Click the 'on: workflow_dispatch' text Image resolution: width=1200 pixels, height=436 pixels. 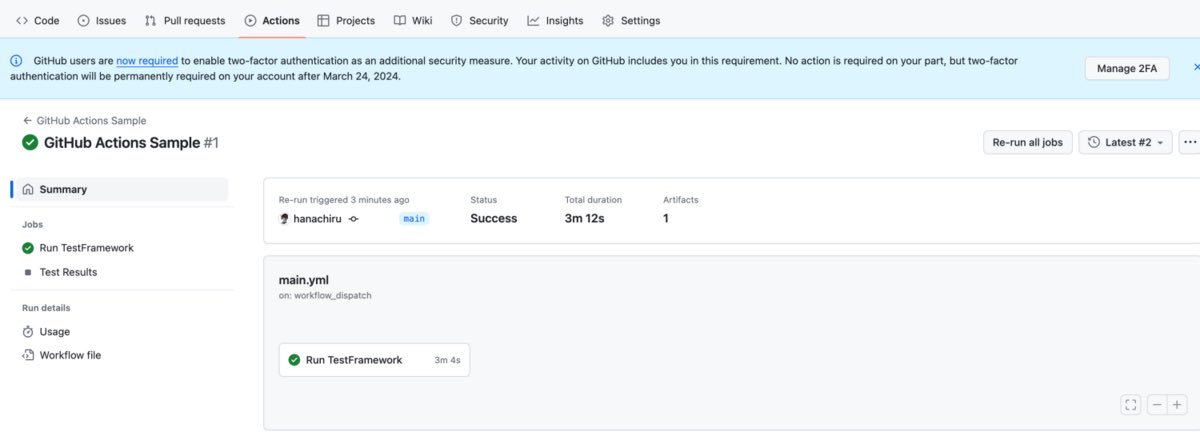pos(325,296)
